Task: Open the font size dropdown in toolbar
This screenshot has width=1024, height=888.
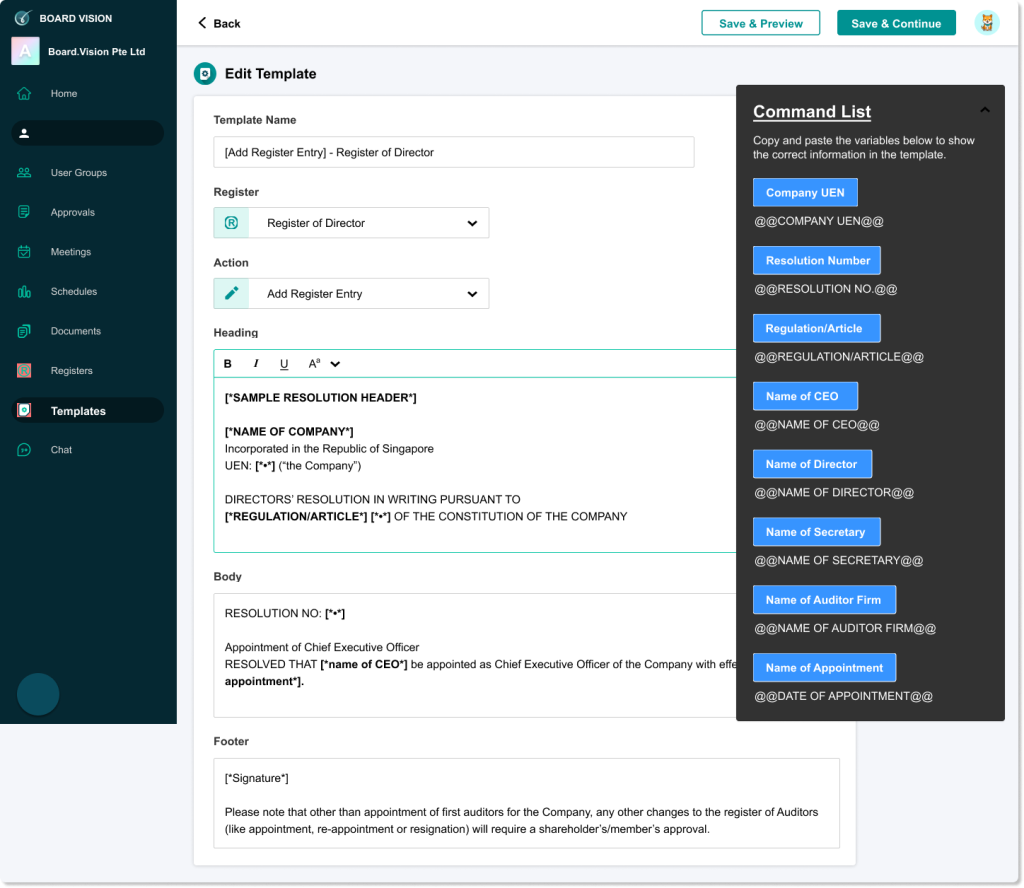Action: (324, 364)
